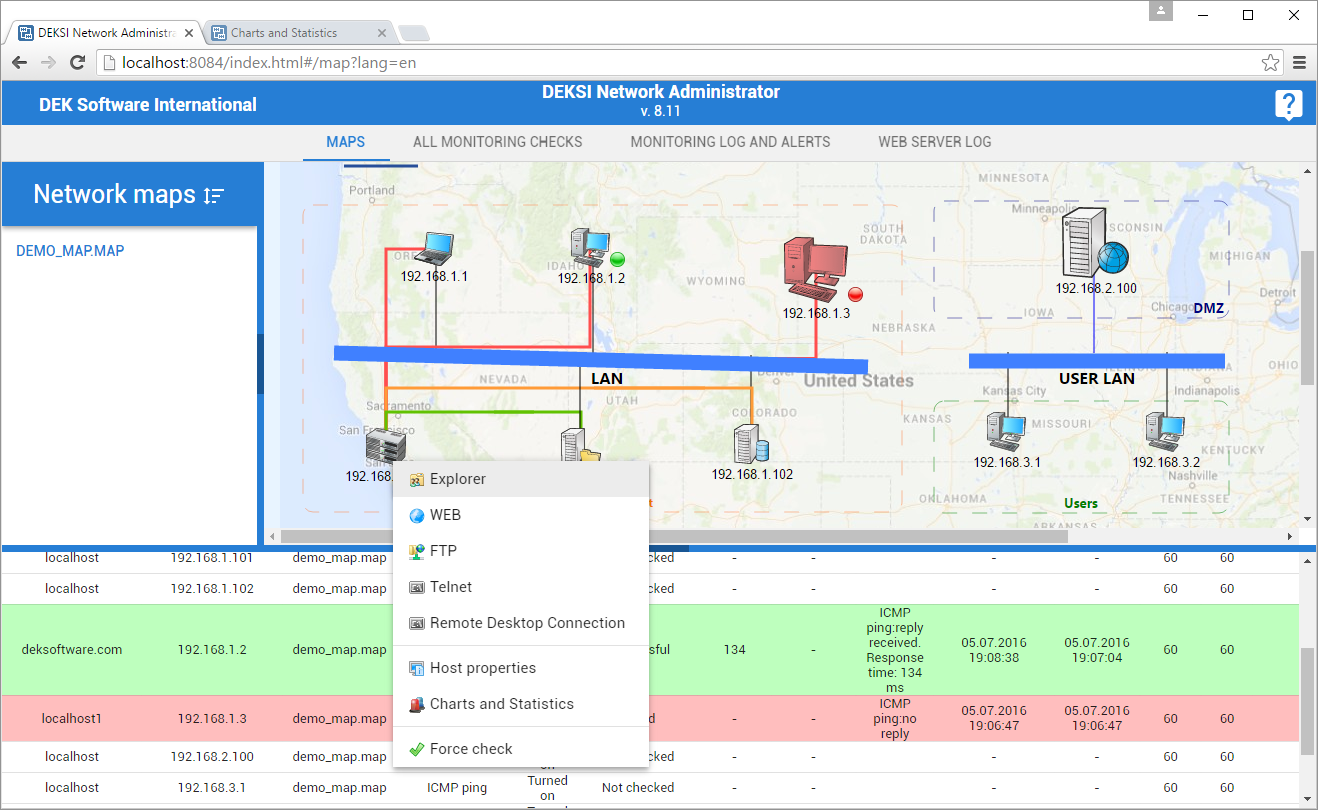1318x810 pixels.
Task: Click the help question mark icon
Action: tap(1288, 104)
